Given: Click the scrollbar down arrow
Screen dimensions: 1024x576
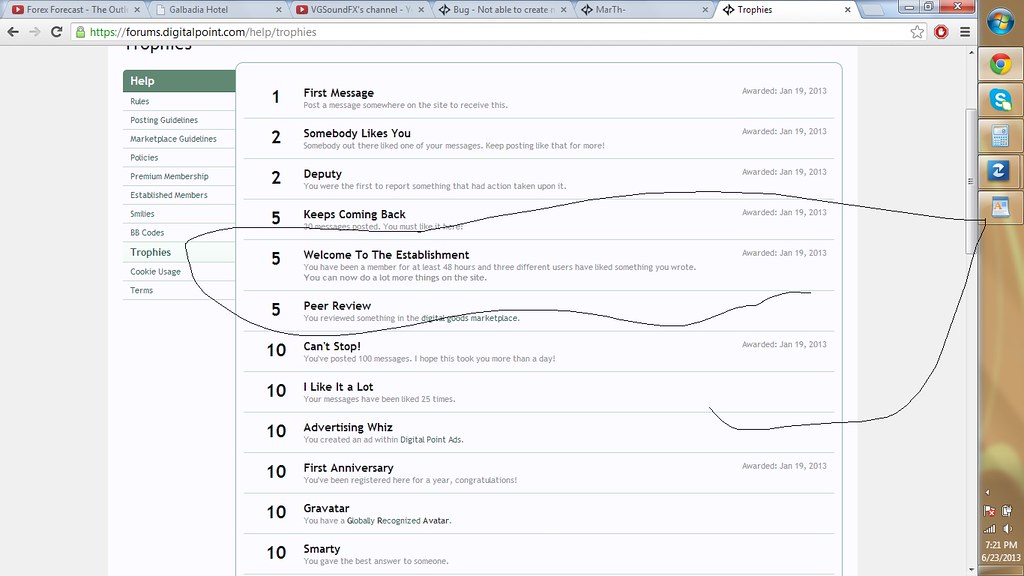Looking at the screenshot, I should 971,570.
